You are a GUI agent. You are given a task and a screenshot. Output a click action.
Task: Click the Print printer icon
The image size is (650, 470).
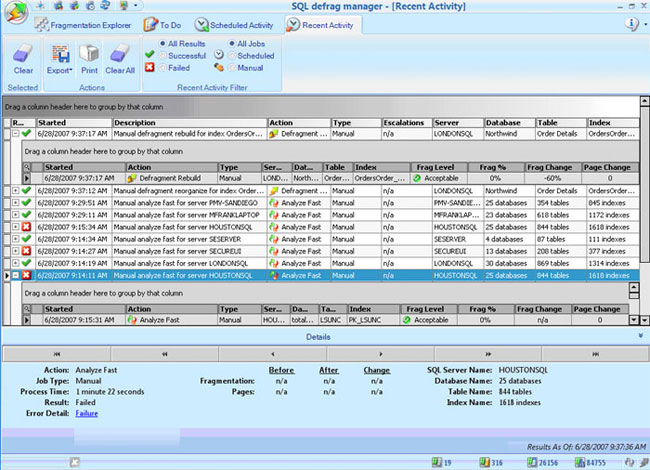pos(89,54)
